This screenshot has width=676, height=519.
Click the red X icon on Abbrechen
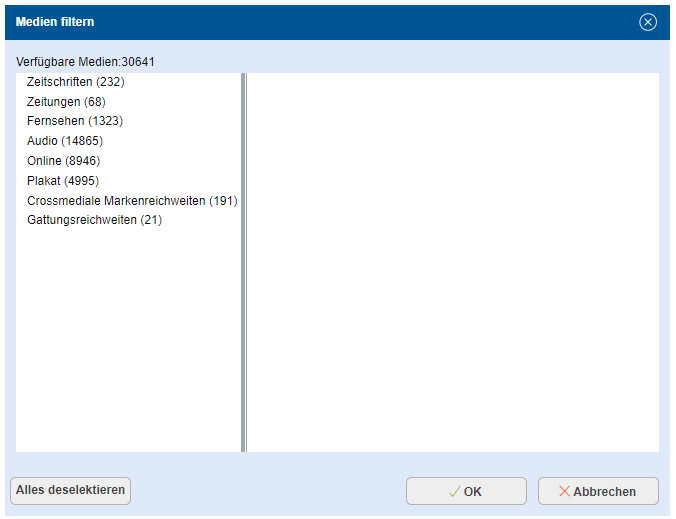click(x=564, y=492)
